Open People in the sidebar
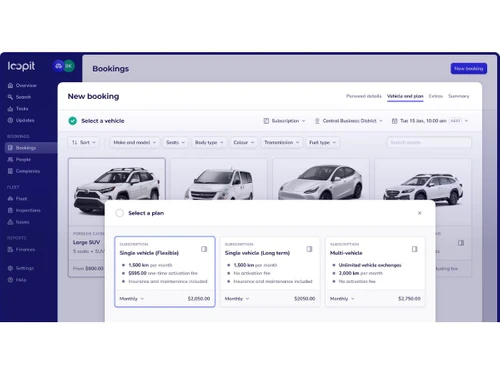Screen dimensions: 500x375 pos(19,159)
